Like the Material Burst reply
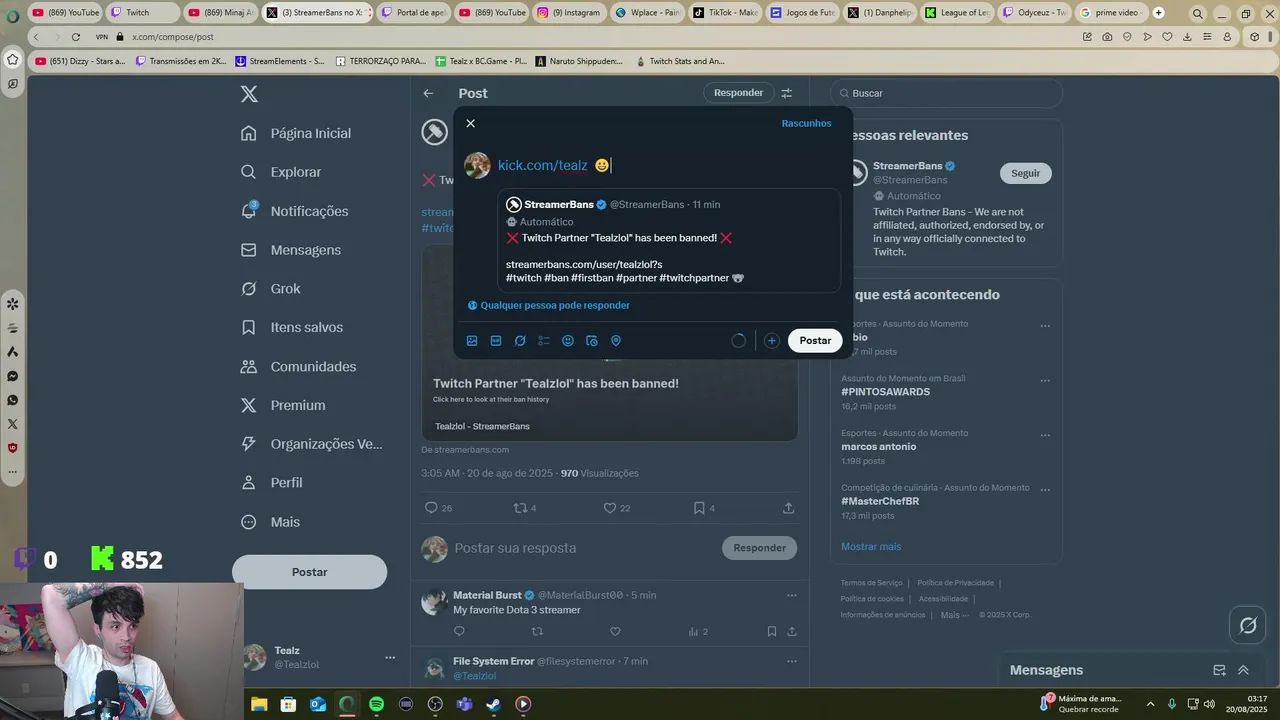1280x720 pixels. [x=615, y=631]
